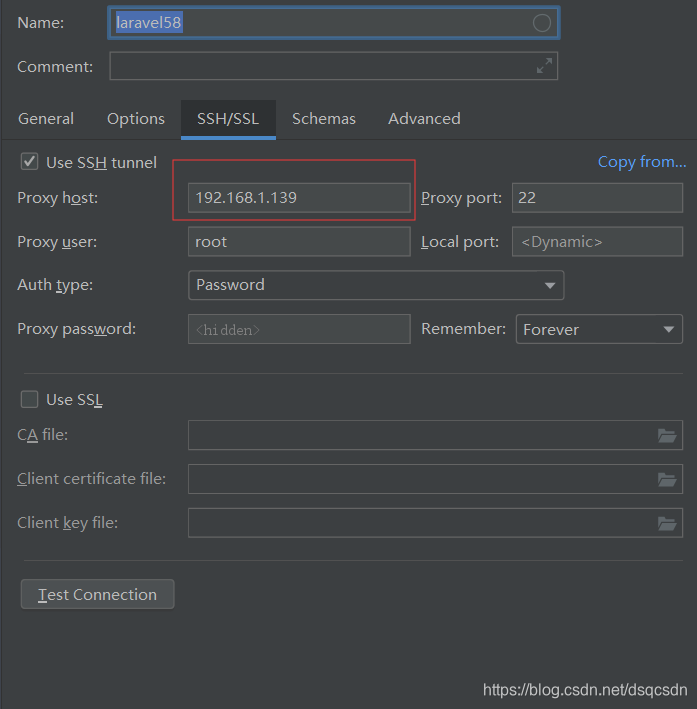Image resolution: width=697 pixels, height=709 pixels.
Task: Browse for Client certificate file folder icon
Action: [667, 479]
